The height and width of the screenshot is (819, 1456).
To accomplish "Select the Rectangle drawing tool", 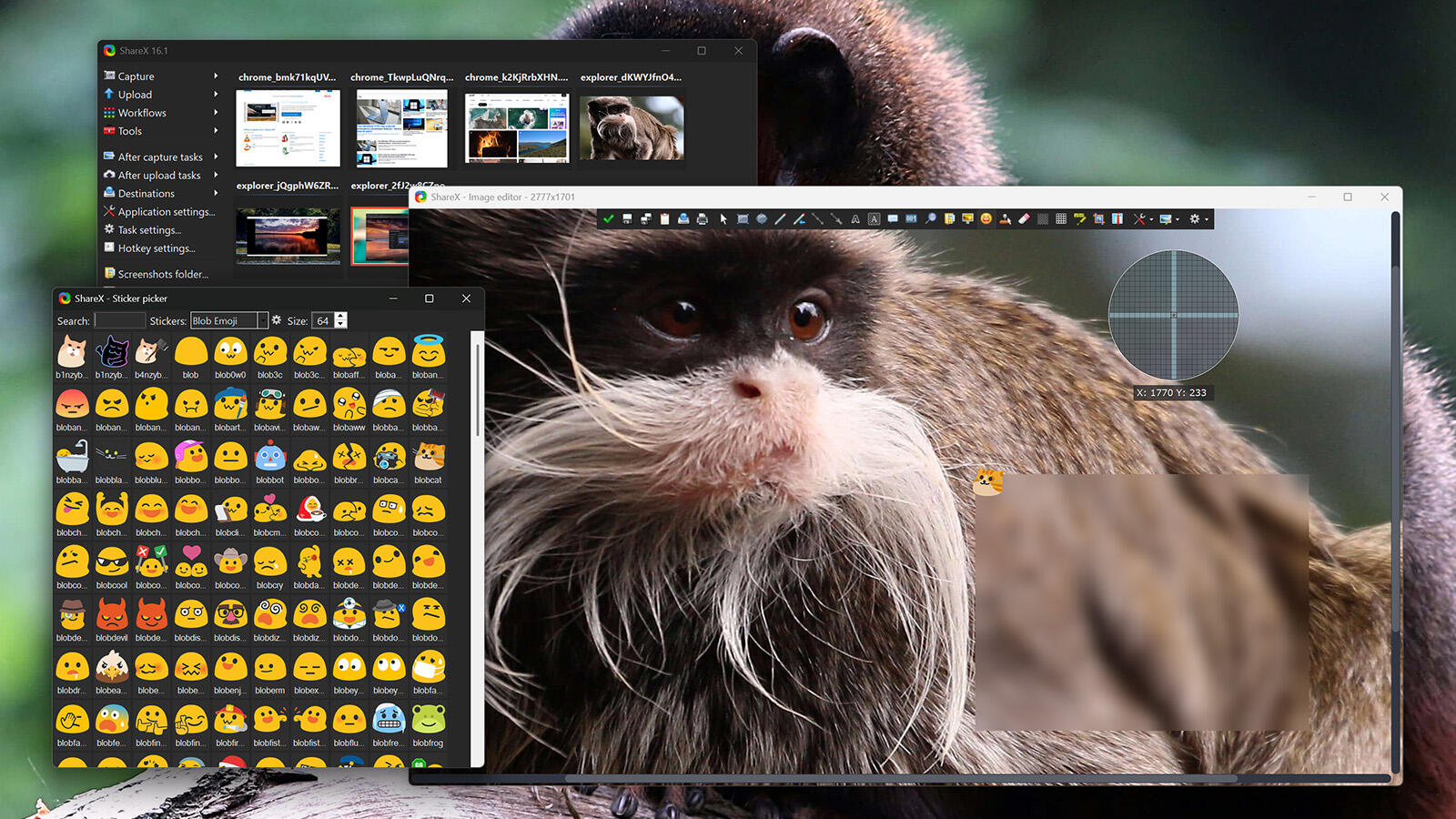I will coord(743,219).
